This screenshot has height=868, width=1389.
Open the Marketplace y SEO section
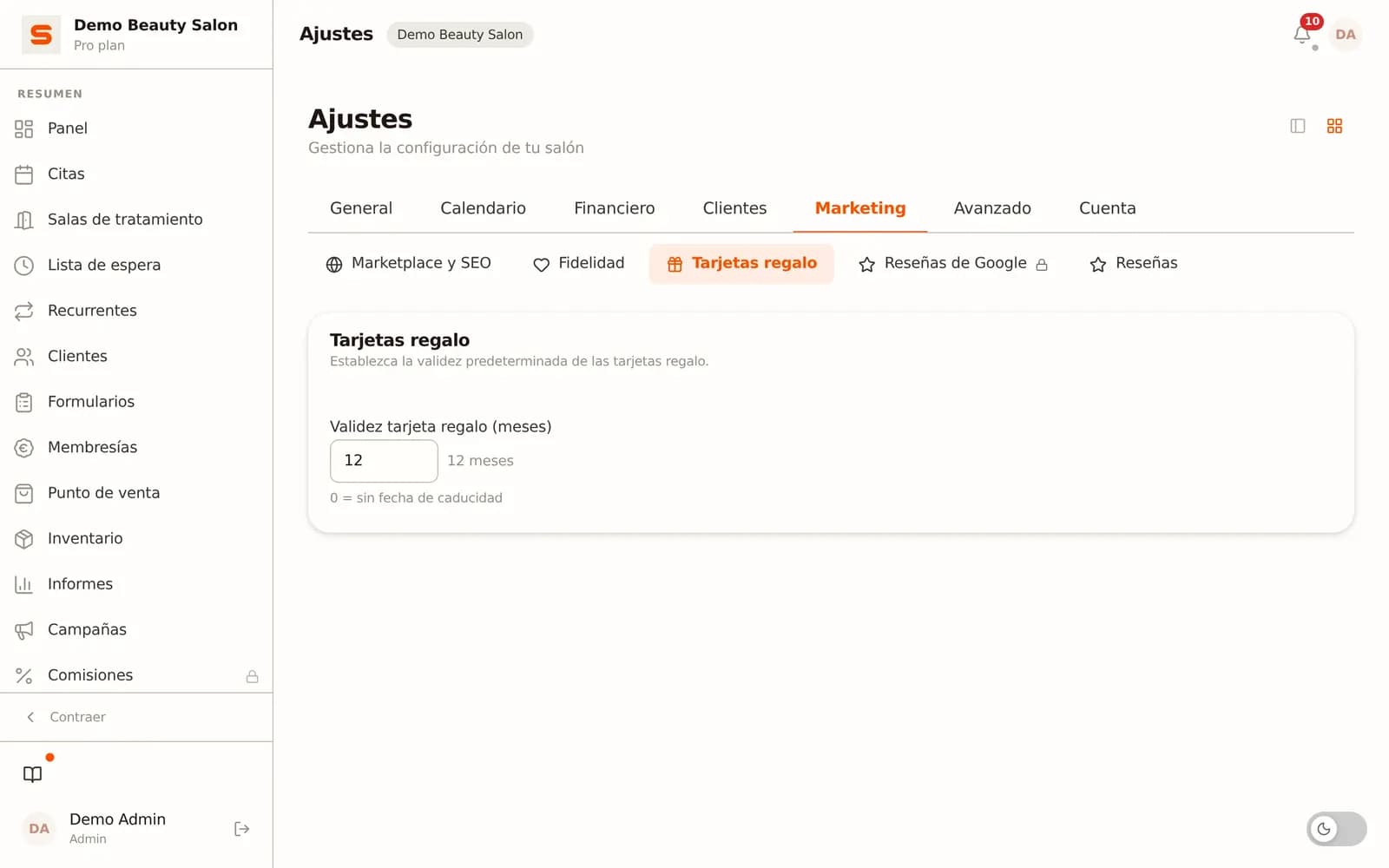point(408,263)
